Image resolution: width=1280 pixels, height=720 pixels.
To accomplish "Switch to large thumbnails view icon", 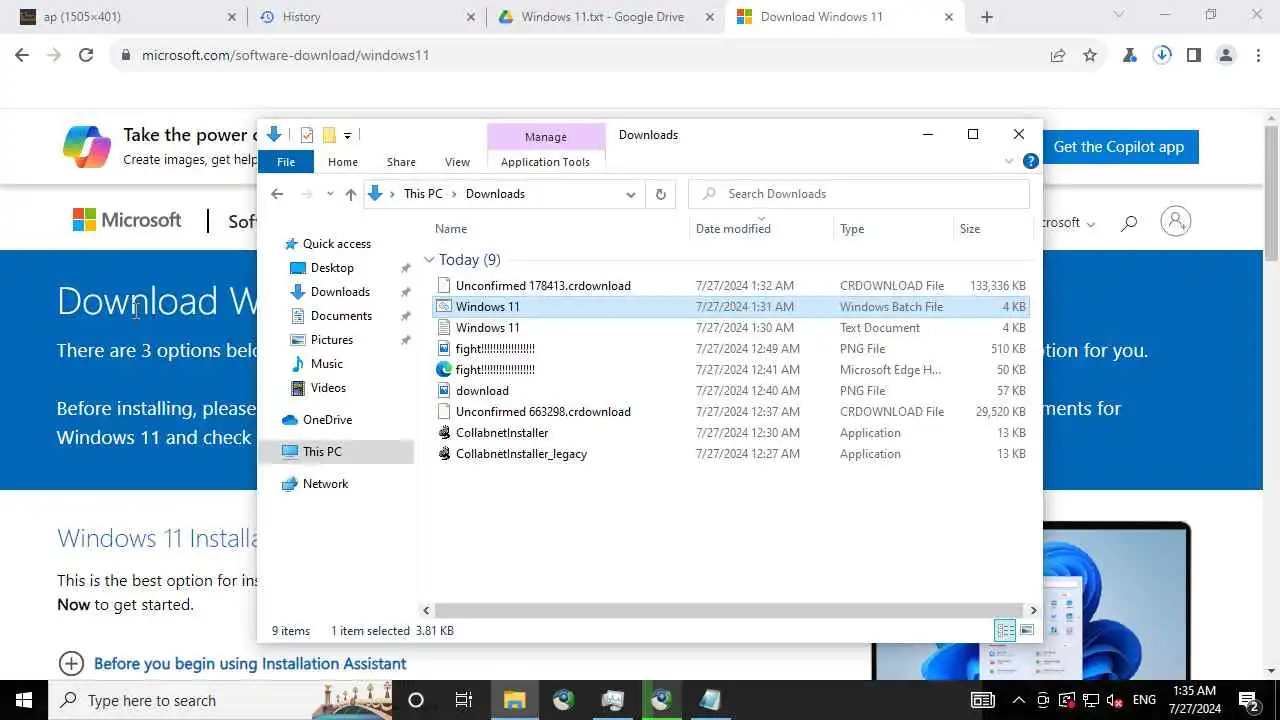I will [x=1027, y=630].
